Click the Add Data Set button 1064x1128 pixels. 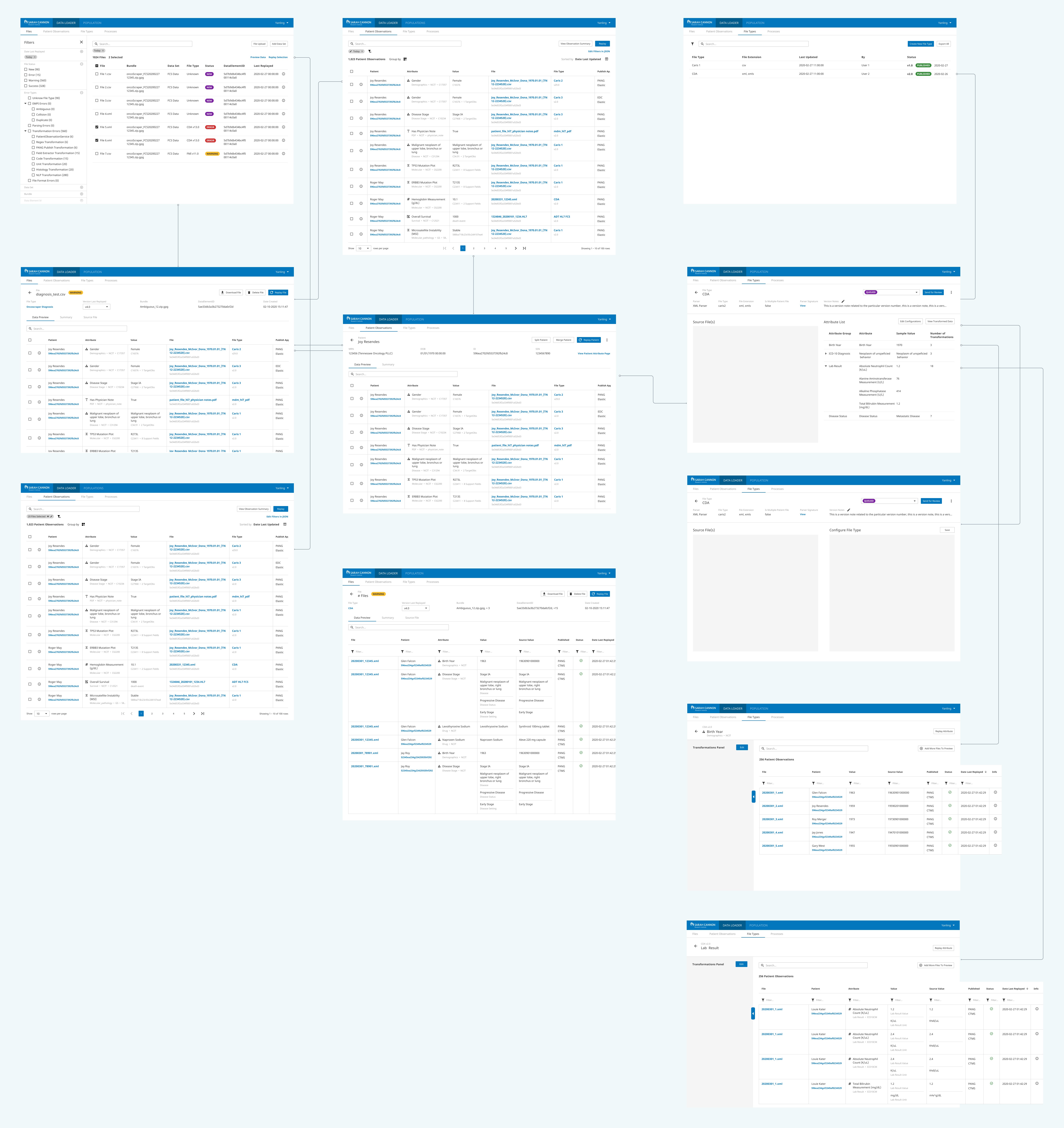(279, 44)
